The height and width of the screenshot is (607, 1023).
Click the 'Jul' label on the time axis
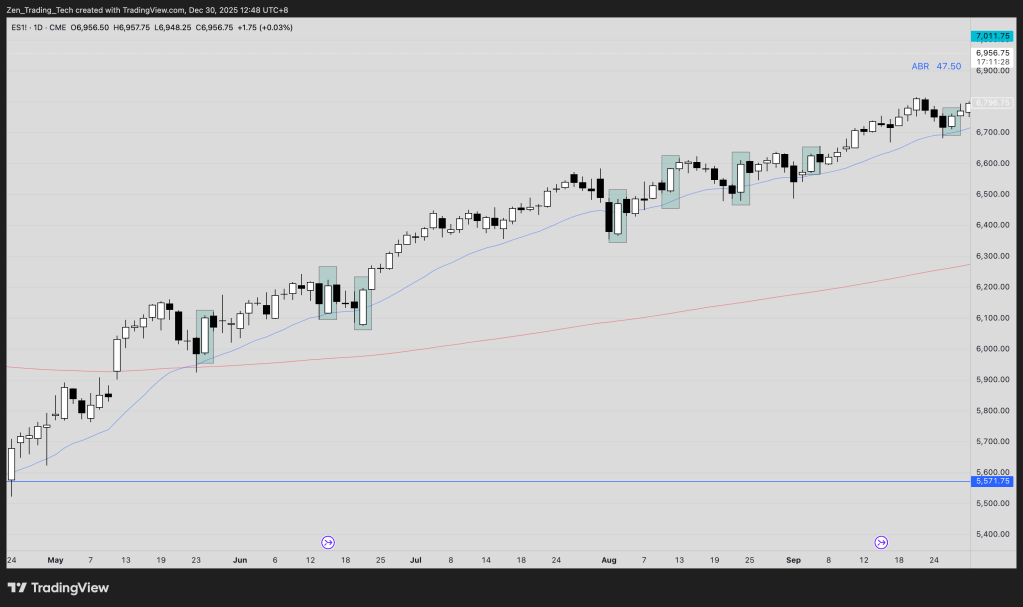click(x=415, y=561)
